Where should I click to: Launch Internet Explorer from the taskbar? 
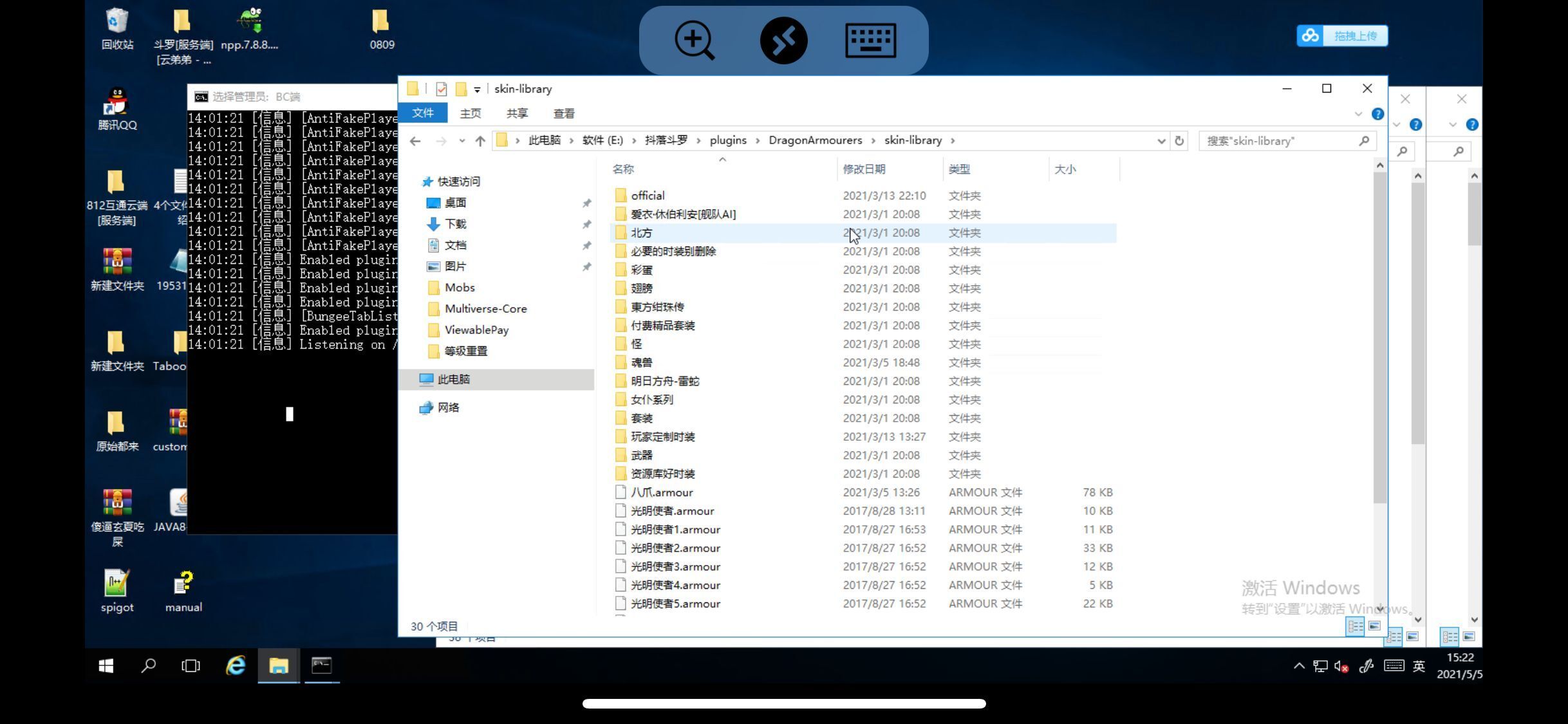tap(236, 666)
